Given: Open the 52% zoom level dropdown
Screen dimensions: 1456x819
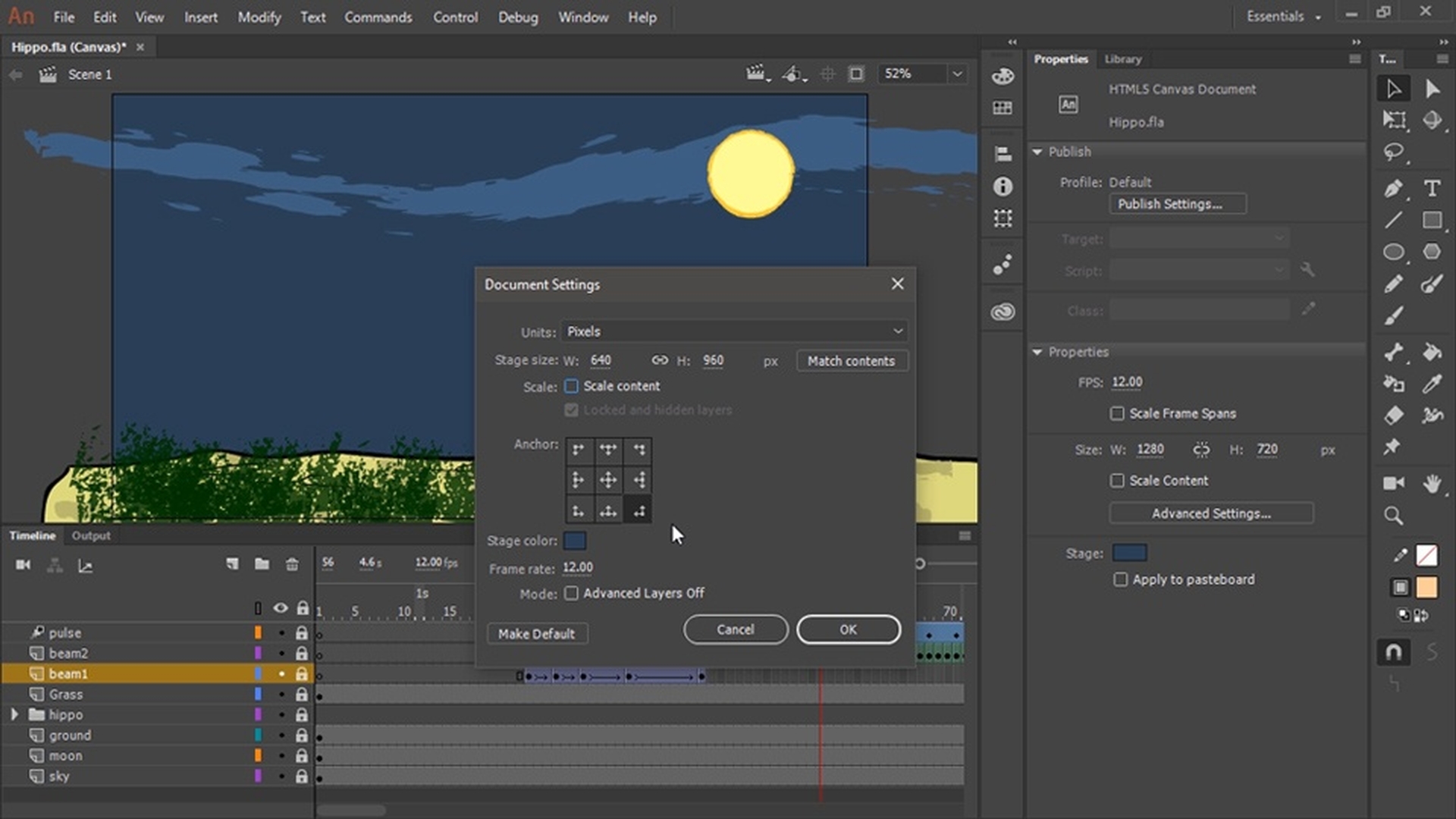Looking at the screenshot, I should pos(956,74).
